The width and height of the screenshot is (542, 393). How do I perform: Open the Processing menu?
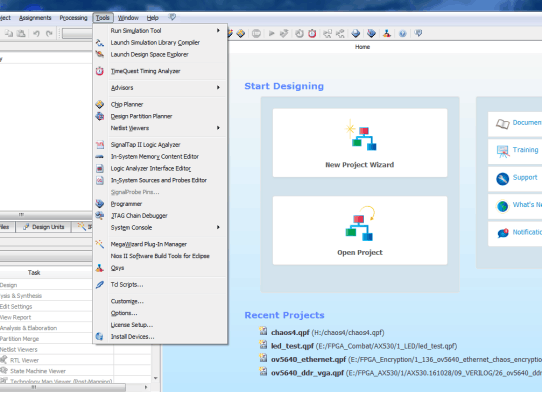coord(73,18)
